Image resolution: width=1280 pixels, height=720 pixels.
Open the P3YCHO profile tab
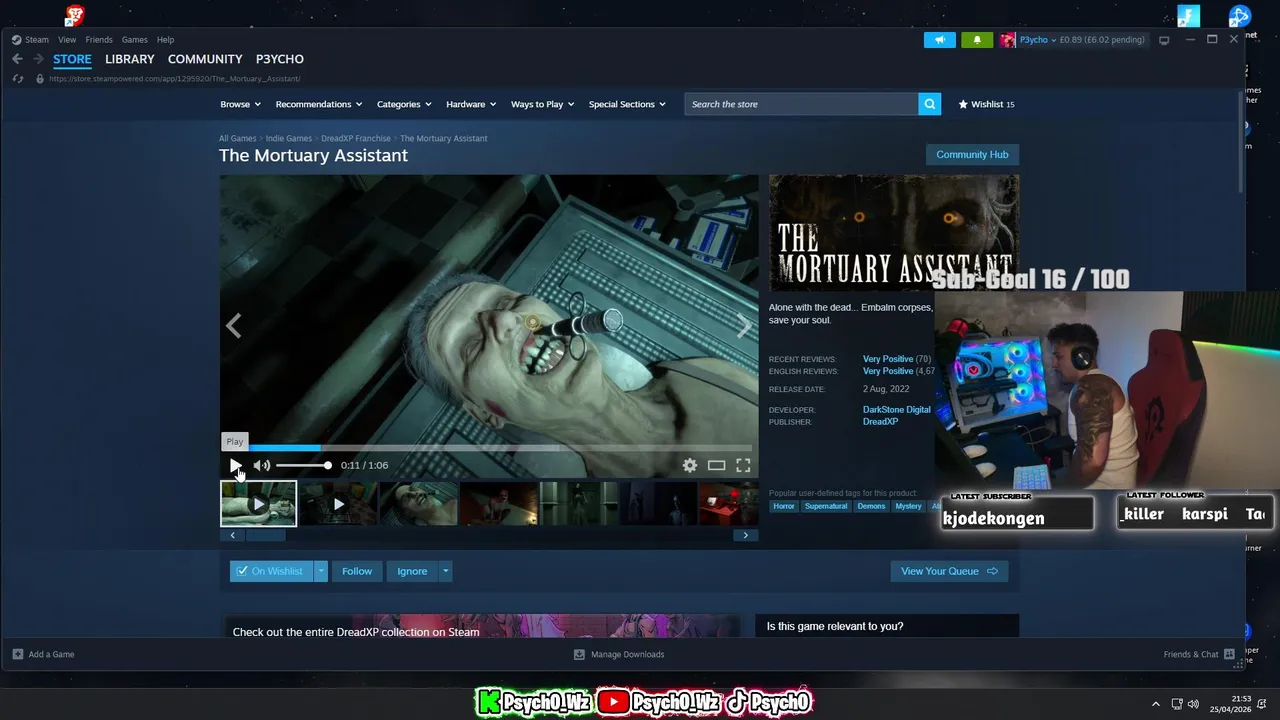[x=280, y=59]
